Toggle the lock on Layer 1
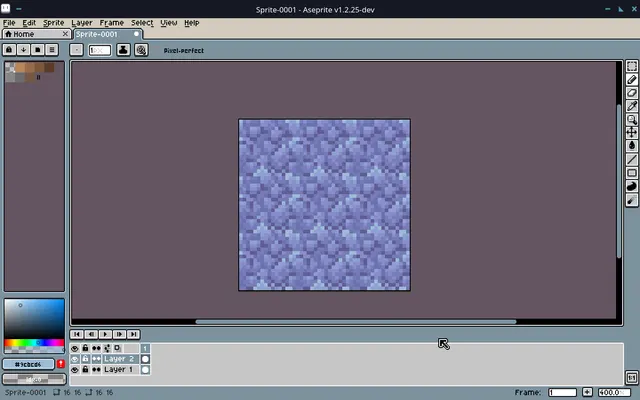The height and width of the screenshot is (400, 640). tap(85, 370)
